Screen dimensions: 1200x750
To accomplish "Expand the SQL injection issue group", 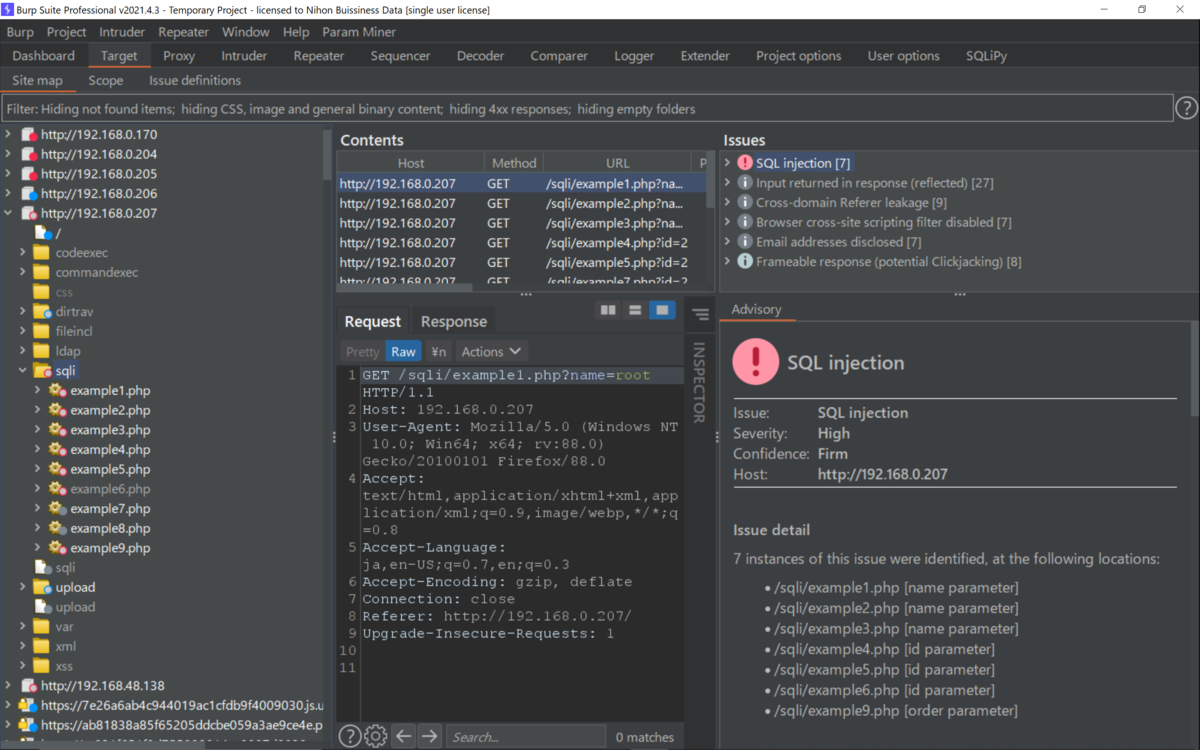I will pyautogui.click(x=728, y=163).
